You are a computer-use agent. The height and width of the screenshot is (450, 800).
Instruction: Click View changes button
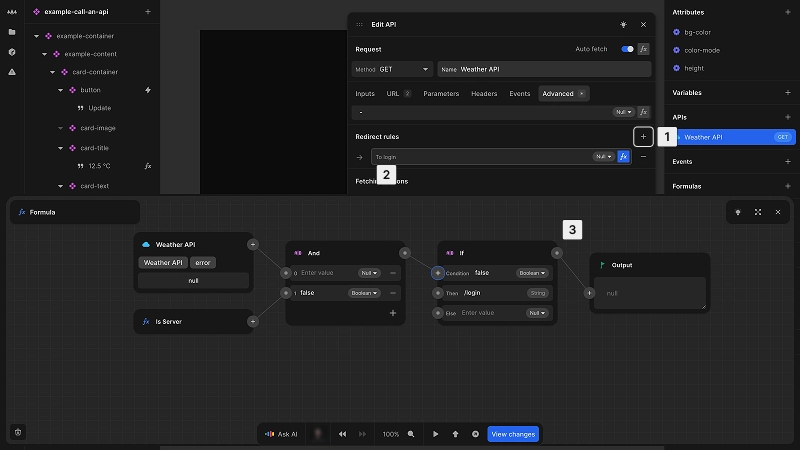(513, 434)
